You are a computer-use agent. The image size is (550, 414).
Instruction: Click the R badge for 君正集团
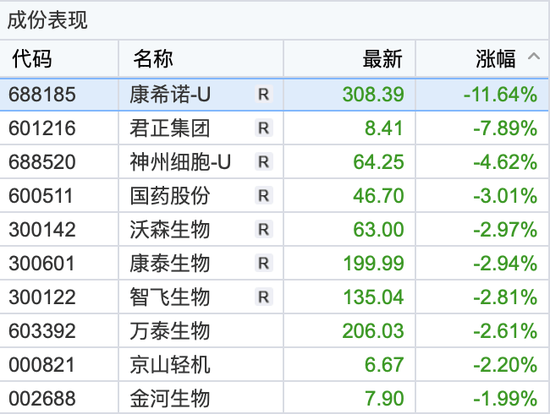point(264,128)
